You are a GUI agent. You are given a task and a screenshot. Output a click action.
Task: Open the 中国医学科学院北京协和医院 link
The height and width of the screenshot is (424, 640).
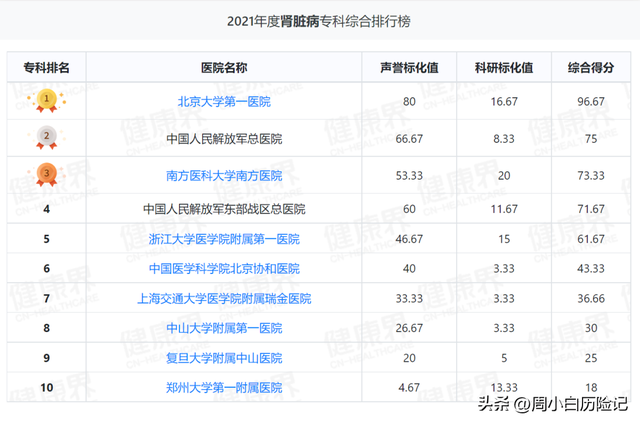point(224,269)
